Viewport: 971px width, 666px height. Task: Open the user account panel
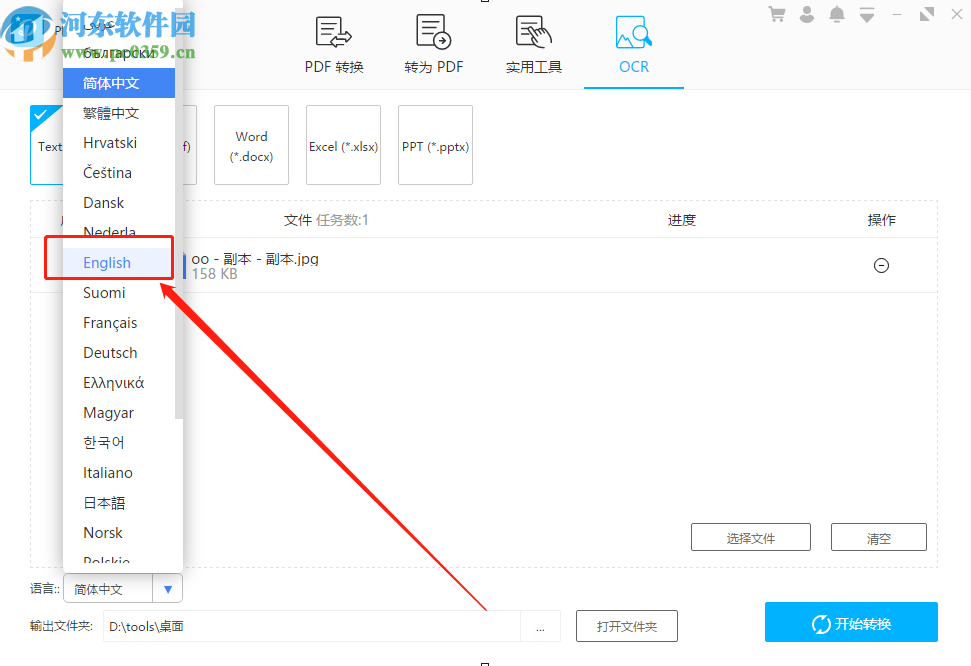click(x=807, y=14)
